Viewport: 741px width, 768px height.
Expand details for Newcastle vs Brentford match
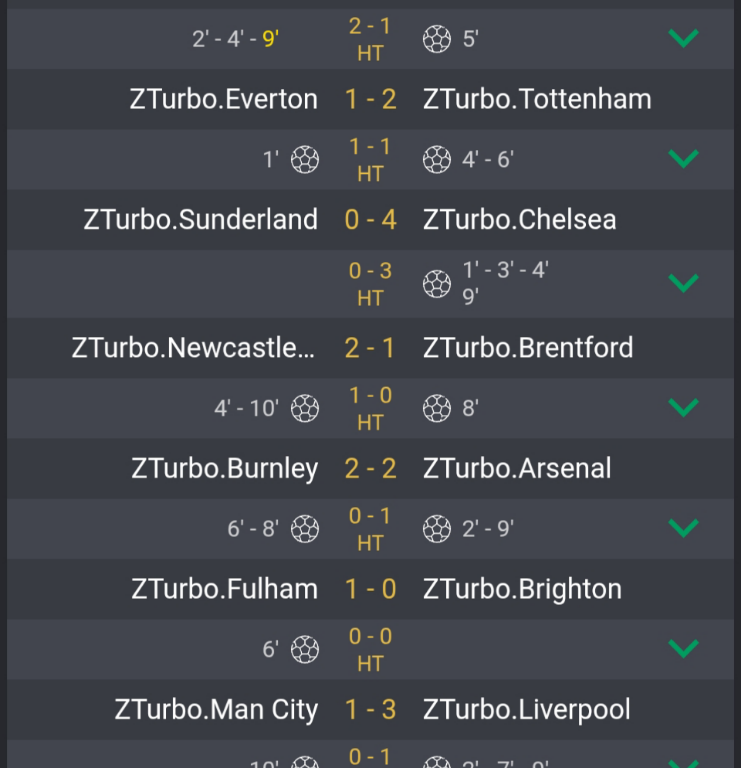[683, 407]
